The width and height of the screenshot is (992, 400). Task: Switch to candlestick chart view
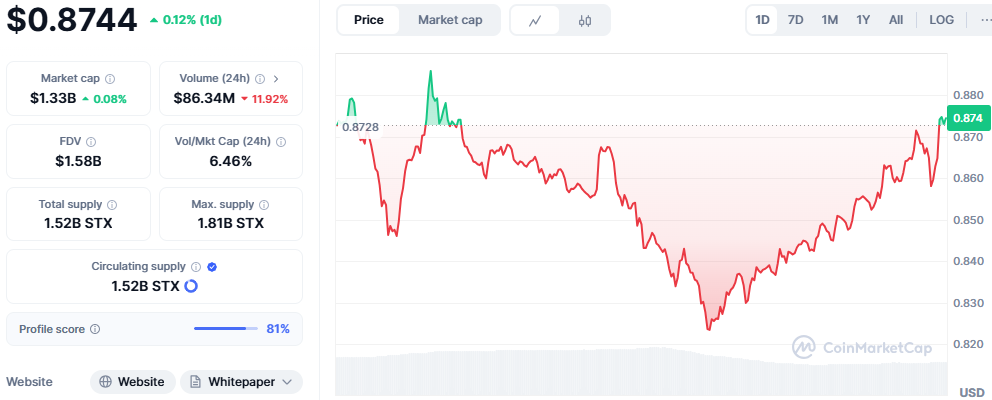585,20
